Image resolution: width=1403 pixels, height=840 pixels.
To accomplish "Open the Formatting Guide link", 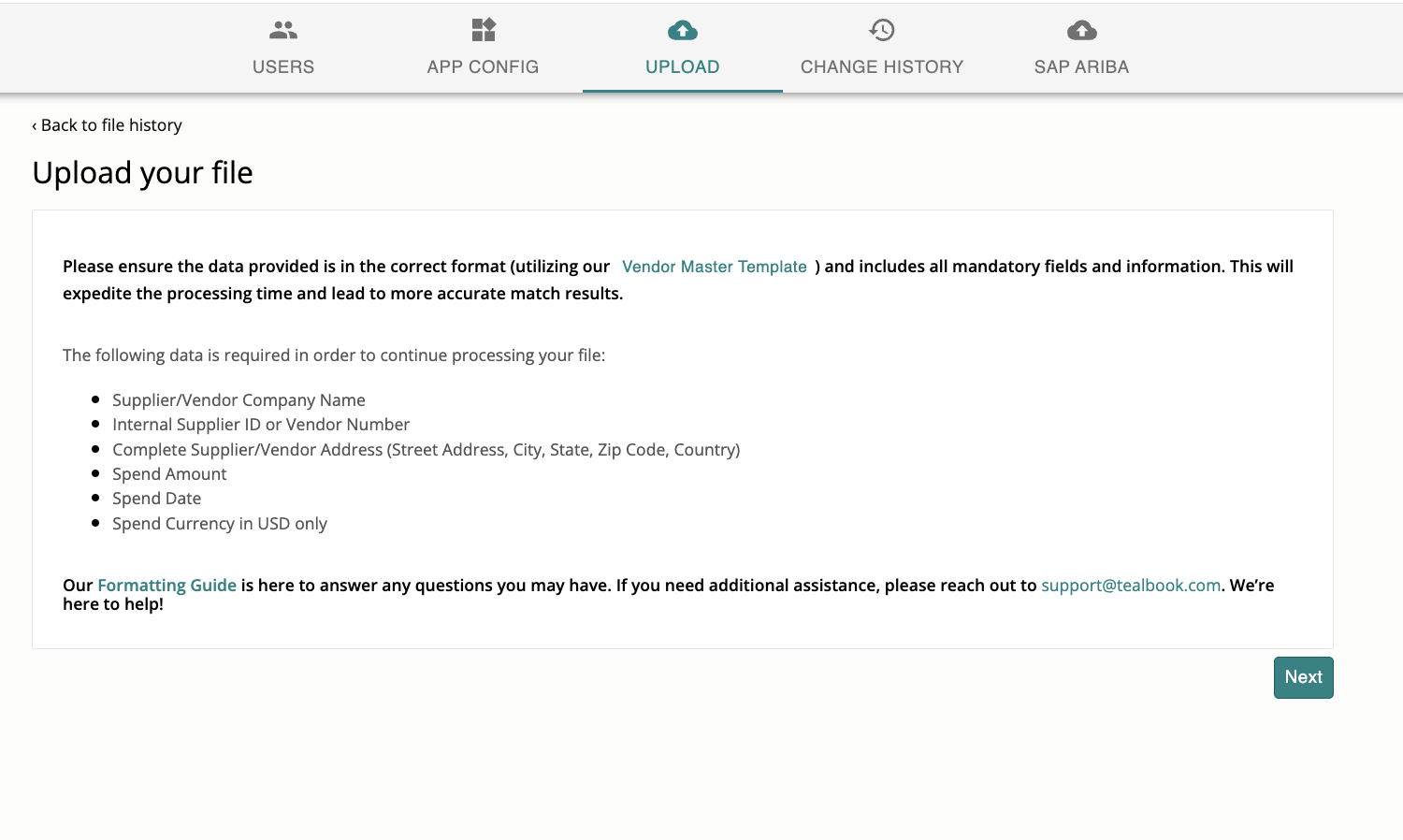I will point(166,586).
